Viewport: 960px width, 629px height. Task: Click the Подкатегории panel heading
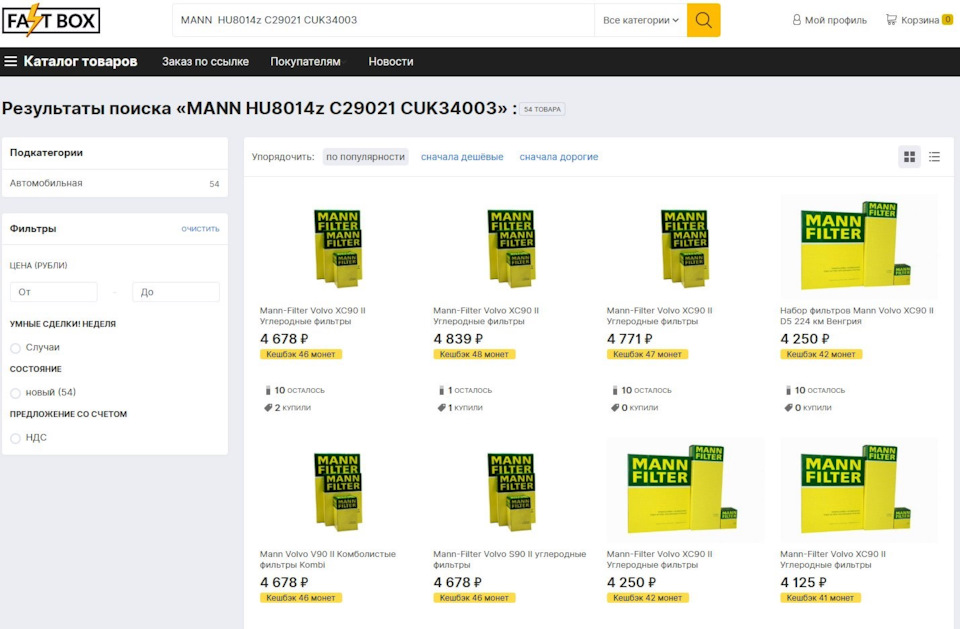click(x=47, y=153)
